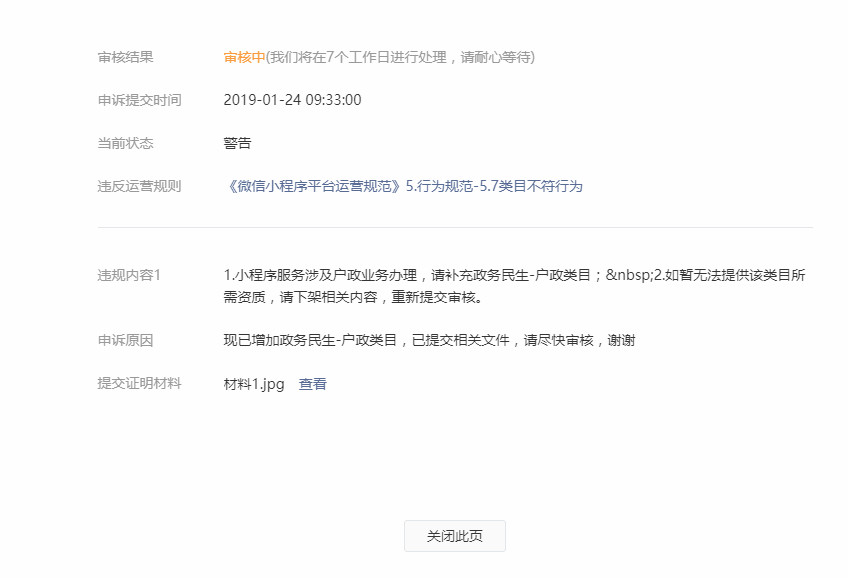This screenshot has width=848, height=578.
Task: Click the 违反运营规则 label
Action: (x=140, y=187)
